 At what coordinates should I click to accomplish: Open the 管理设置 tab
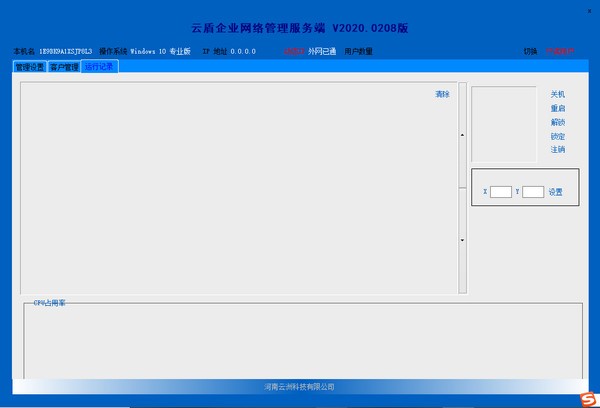(30, 67)
